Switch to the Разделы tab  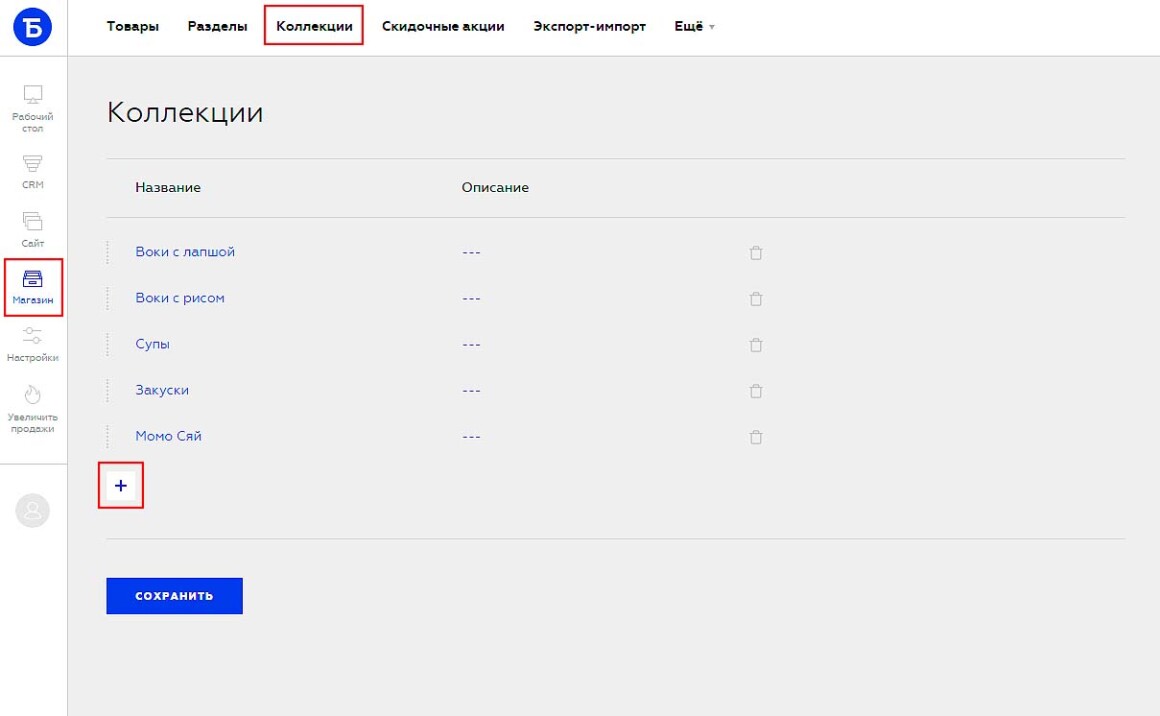click(218, 26)
